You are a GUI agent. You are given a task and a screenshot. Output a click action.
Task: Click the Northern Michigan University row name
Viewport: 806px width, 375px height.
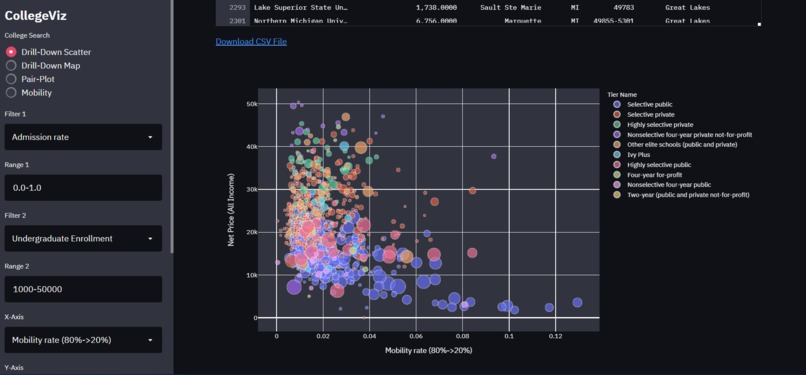click(301, 21)
